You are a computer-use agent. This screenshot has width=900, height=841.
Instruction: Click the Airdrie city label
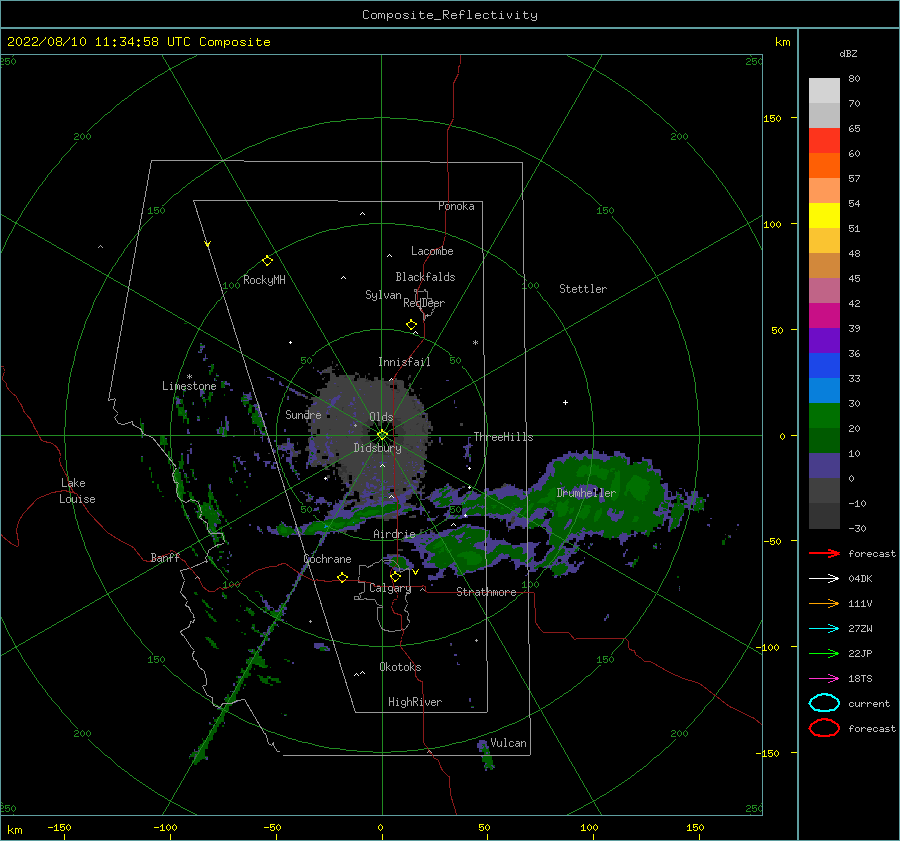pyautogui.click(x=394, y=534)
